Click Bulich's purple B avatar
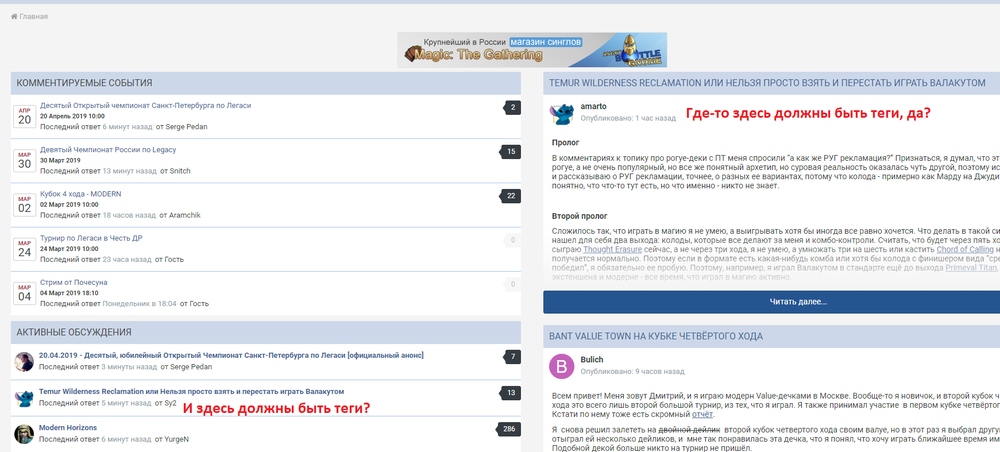The height and width of the screenshot is (452, 1000). click(562, 365)
